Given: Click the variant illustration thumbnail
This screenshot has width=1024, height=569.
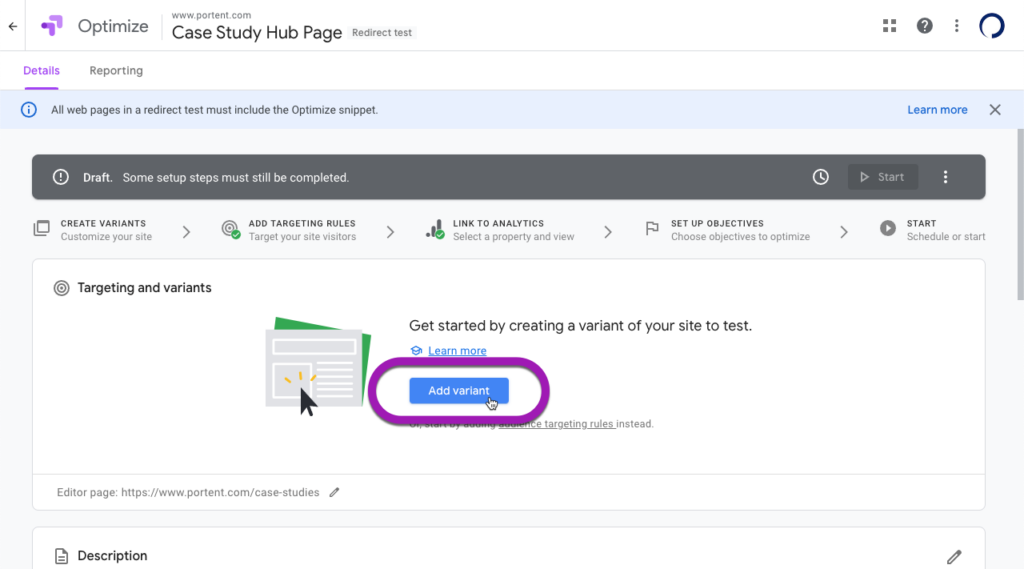Looking at the screenshot, I should tap(318, 366).
